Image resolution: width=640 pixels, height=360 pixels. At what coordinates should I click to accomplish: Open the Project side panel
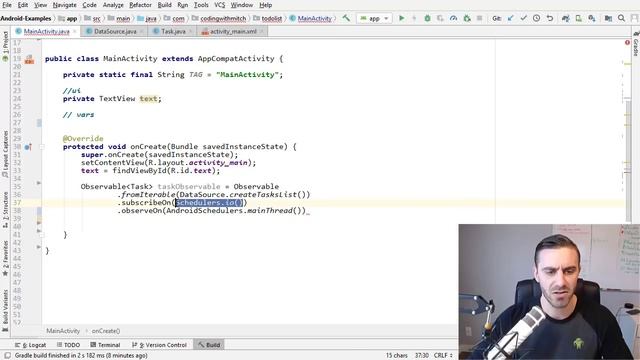coord(5,46)
